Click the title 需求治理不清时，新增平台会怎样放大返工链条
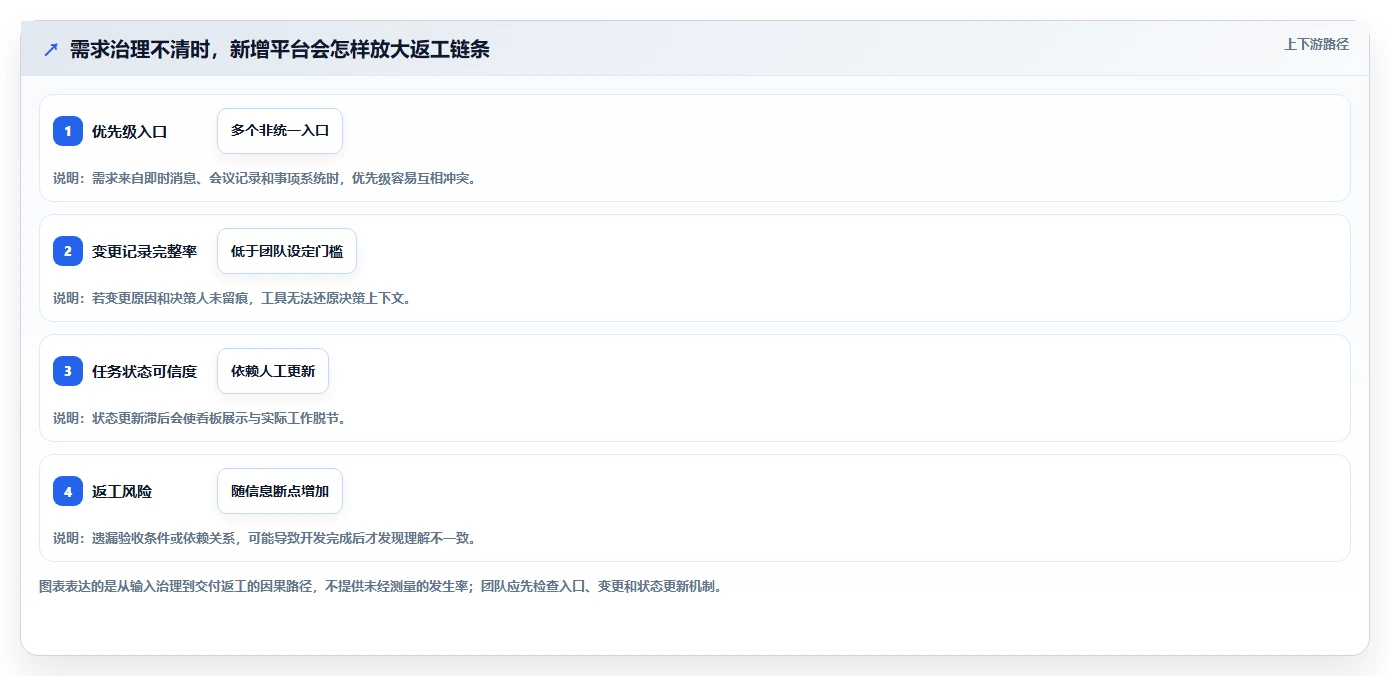Image resolution: width=1390 pixels, height=676 pixels. click(x=280, y=50)
